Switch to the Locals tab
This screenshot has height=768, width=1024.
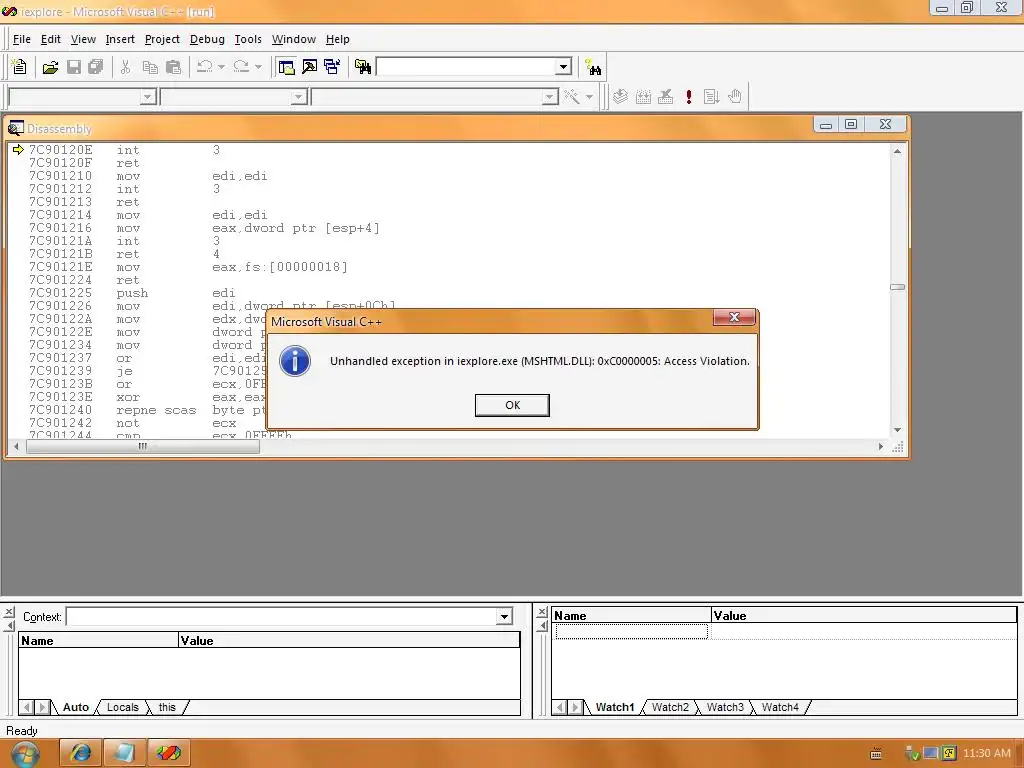click(x=123, y=707)
